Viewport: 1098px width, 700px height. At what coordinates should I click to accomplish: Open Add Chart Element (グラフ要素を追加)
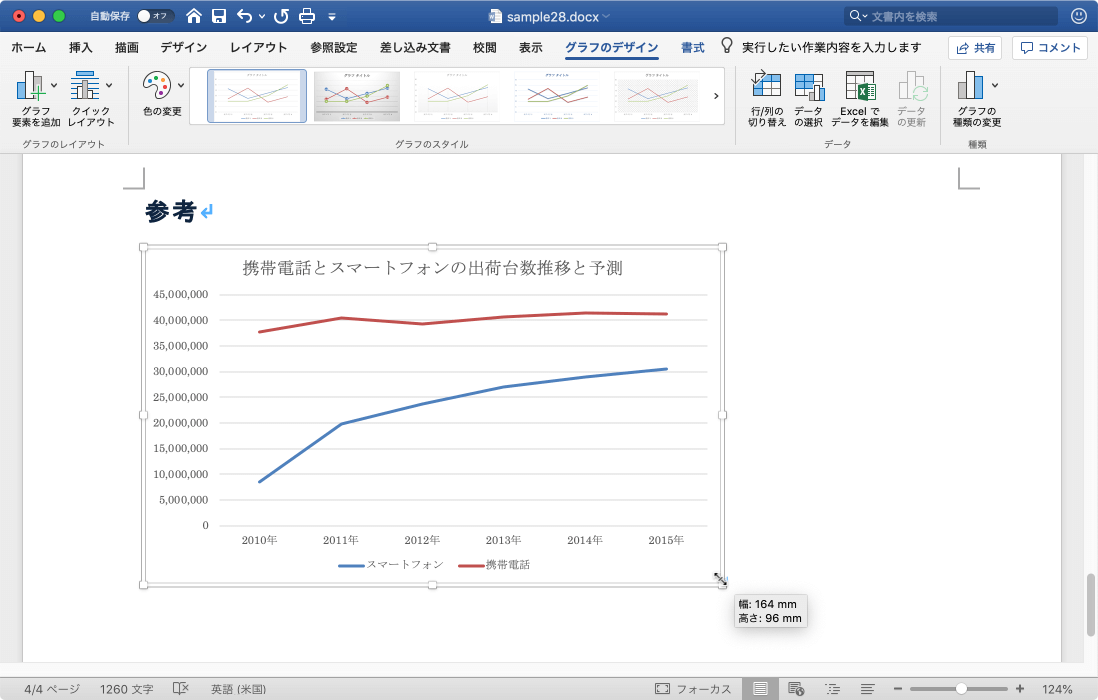(36, 99)
